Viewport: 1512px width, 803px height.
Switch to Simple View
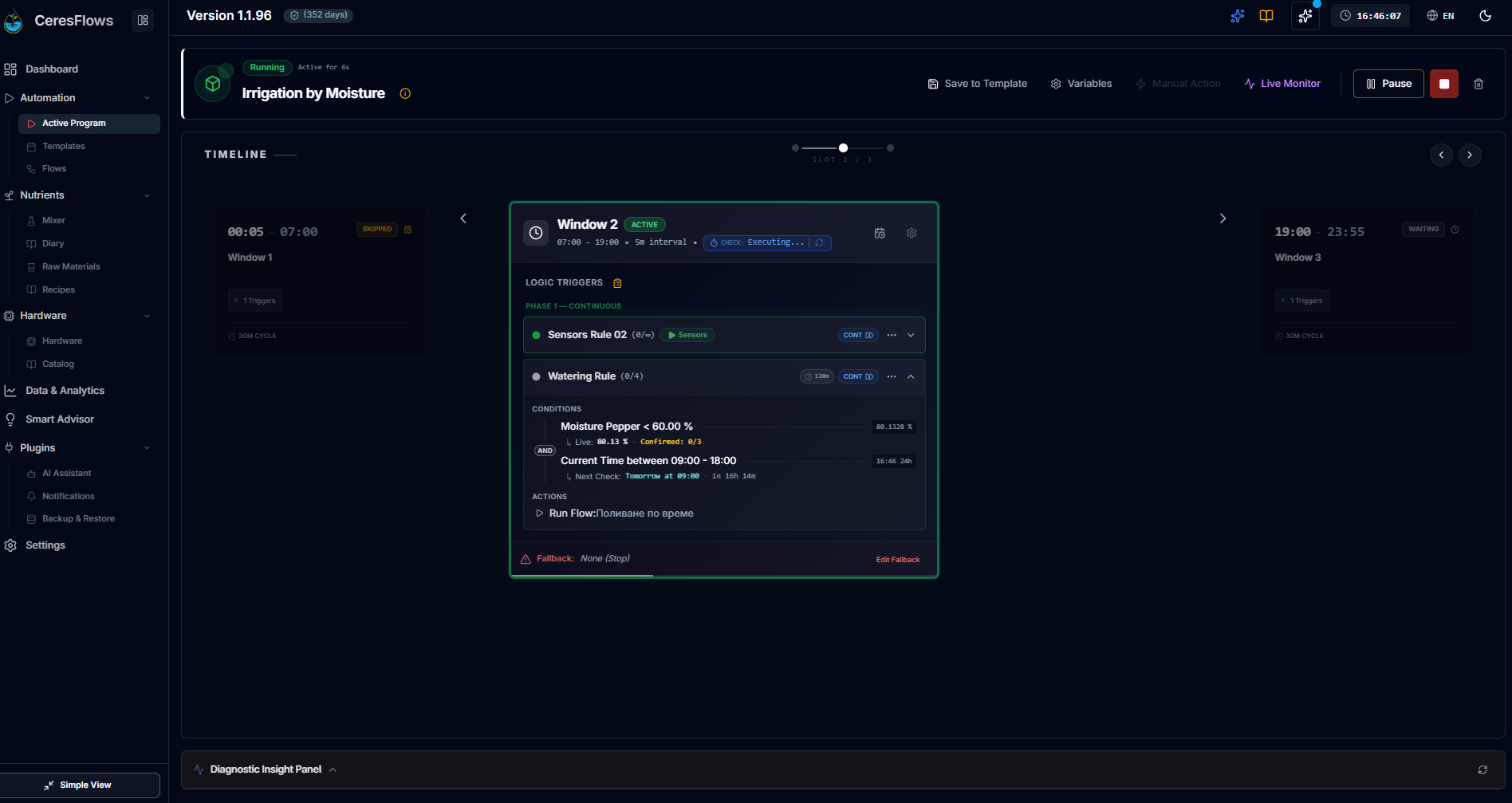[79, 785]
